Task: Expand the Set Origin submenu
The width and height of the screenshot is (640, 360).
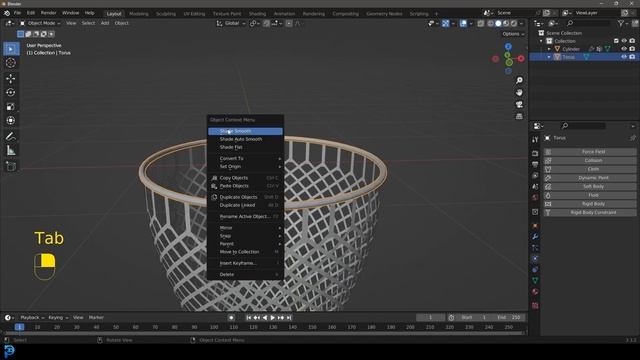Action: (x=245, y=167)
